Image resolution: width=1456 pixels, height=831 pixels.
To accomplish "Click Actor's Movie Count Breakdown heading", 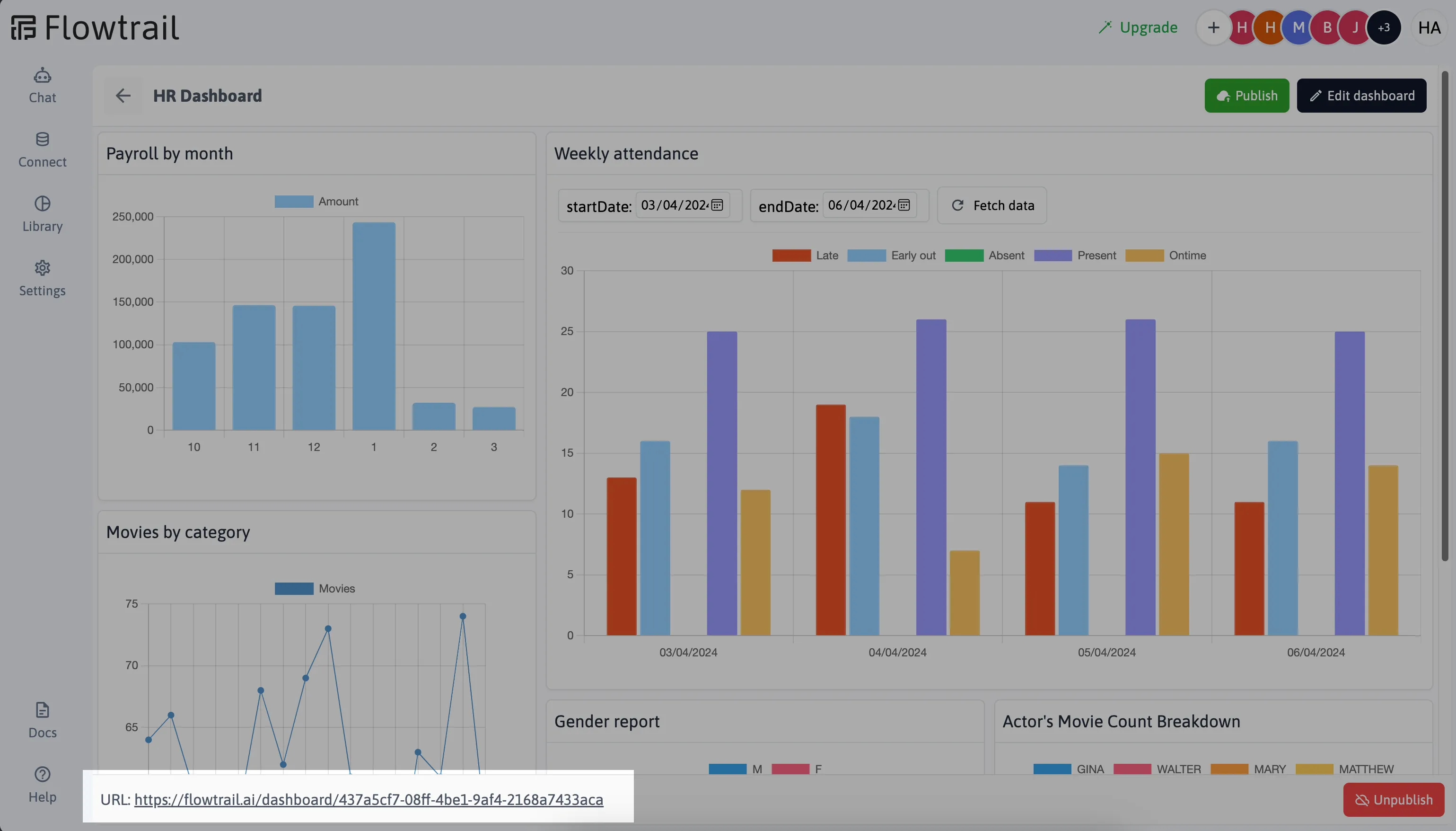I will coord(1121,721).
